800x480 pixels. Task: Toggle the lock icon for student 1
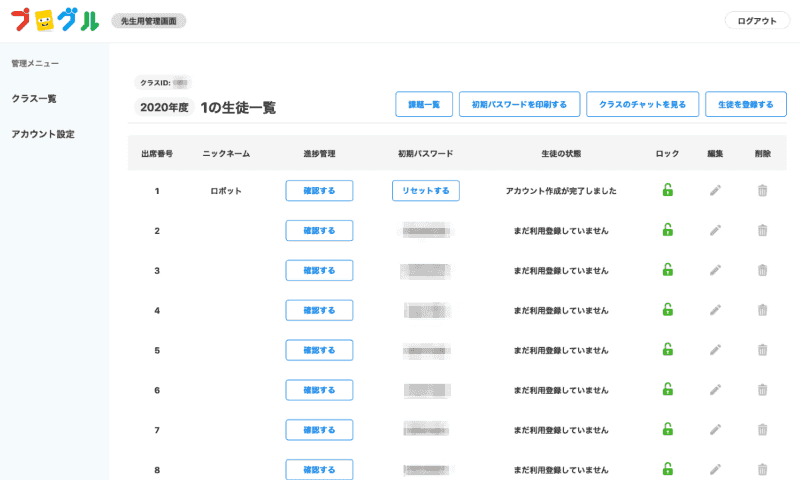point(667,190)
